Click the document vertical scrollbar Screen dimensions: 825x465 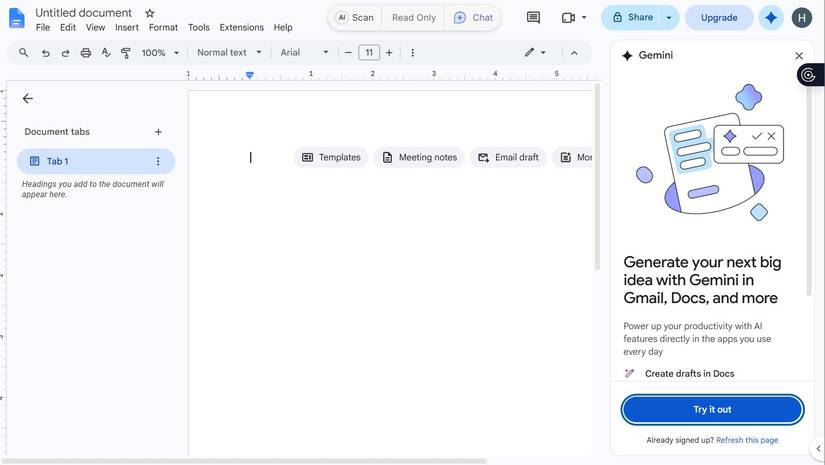point(597,176)
